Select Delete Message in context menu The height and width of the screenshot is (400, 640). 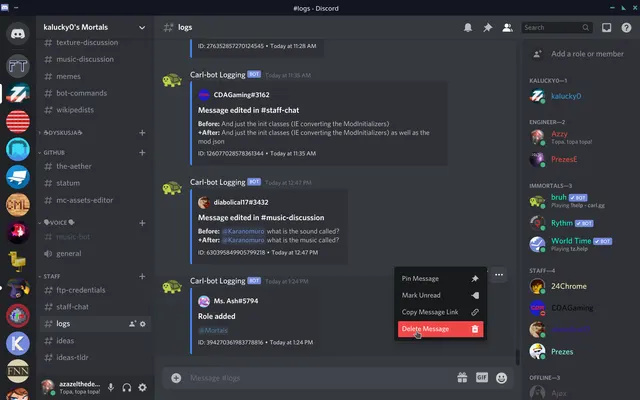click(440, 329)
